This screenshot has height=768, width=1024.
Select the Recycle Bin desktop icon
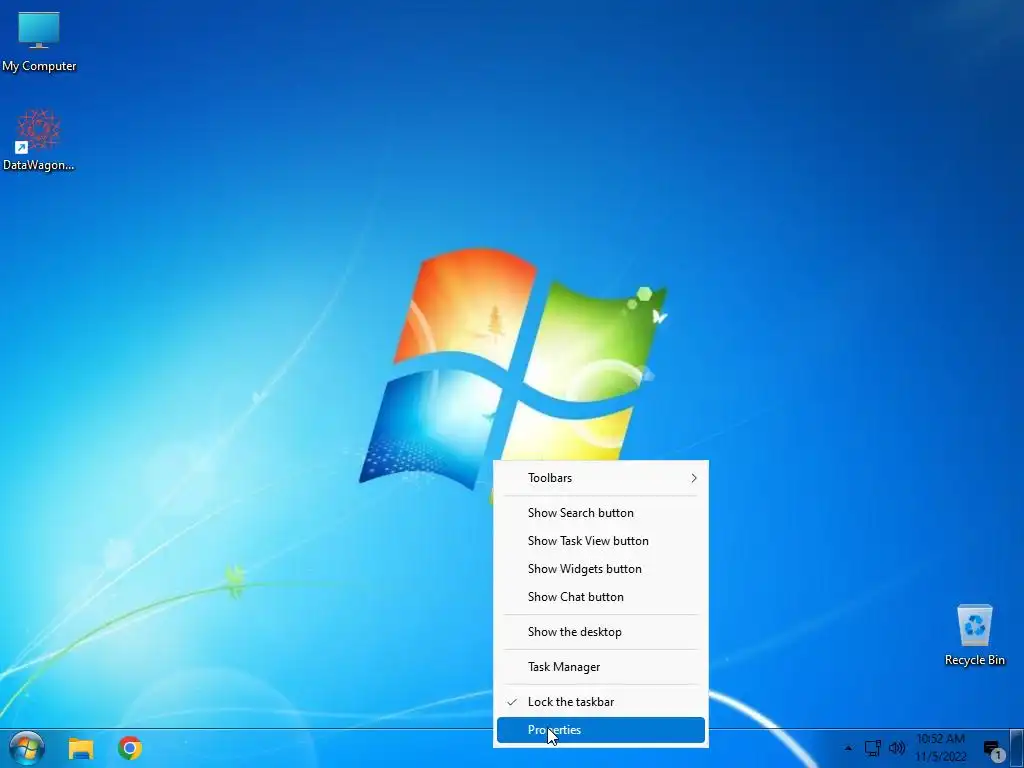tap(974, 635)
